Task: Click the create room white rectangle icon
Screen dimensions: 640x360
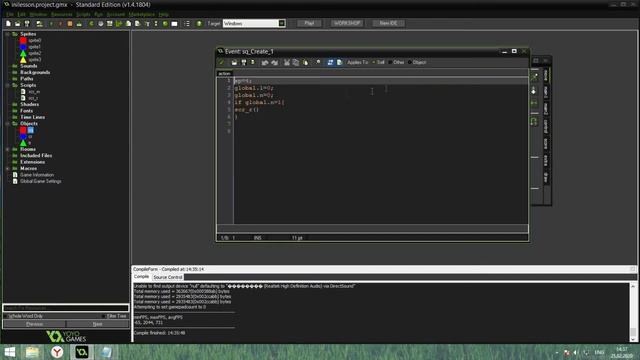Action: pyautogui.click(x=174, y=23)
